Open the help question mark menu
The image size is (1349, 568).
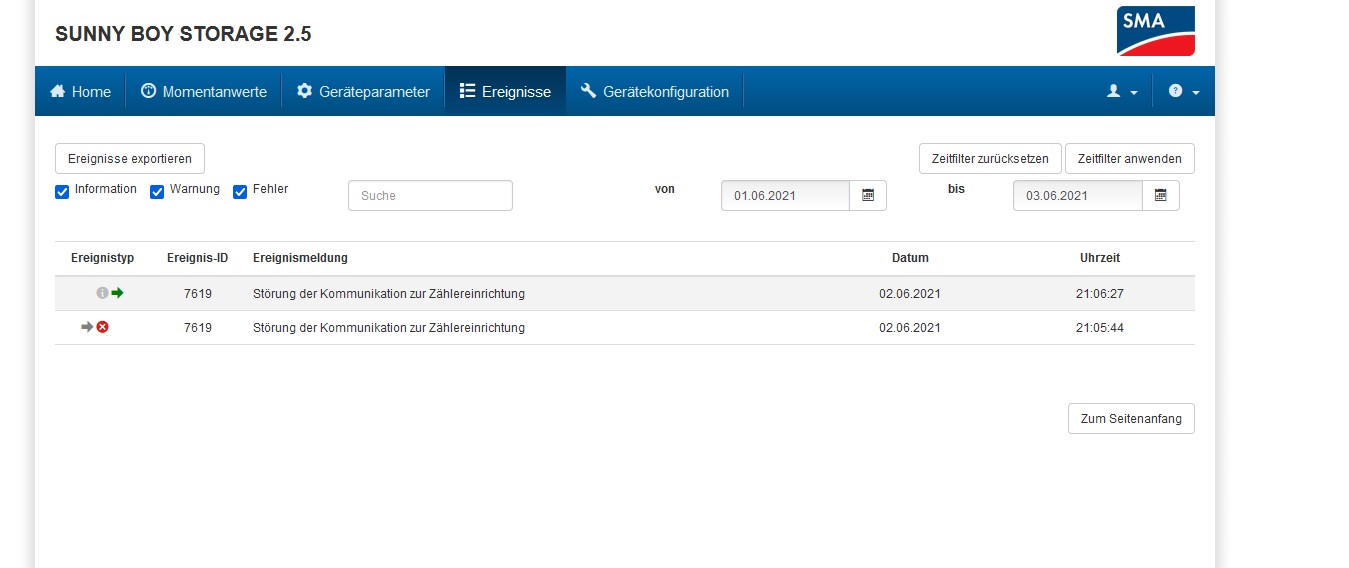[x=1184, y=91]
